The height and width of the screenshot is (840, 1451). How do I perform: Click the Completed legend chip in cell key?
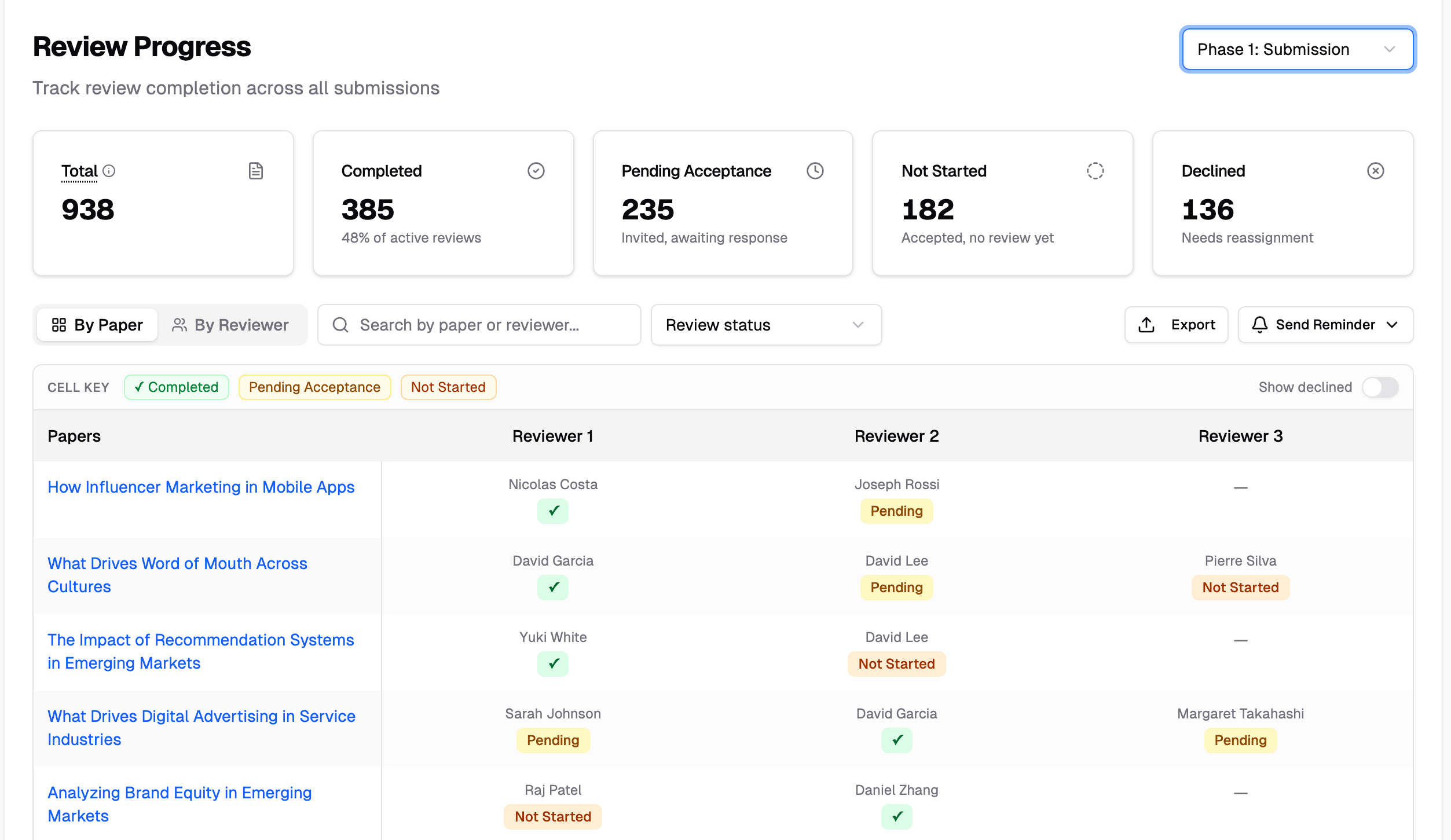tap(177, 387)
